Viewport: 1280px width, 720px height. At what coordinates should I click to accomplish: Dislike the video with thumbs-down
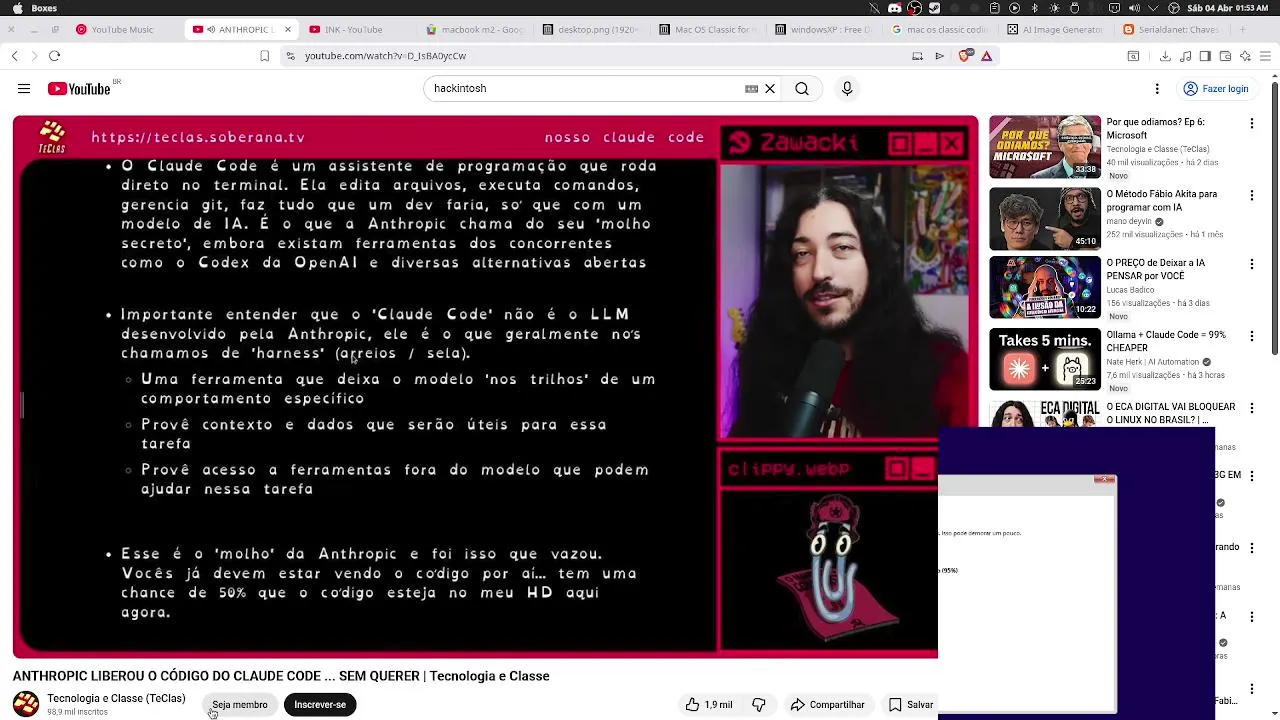(759, 705)
